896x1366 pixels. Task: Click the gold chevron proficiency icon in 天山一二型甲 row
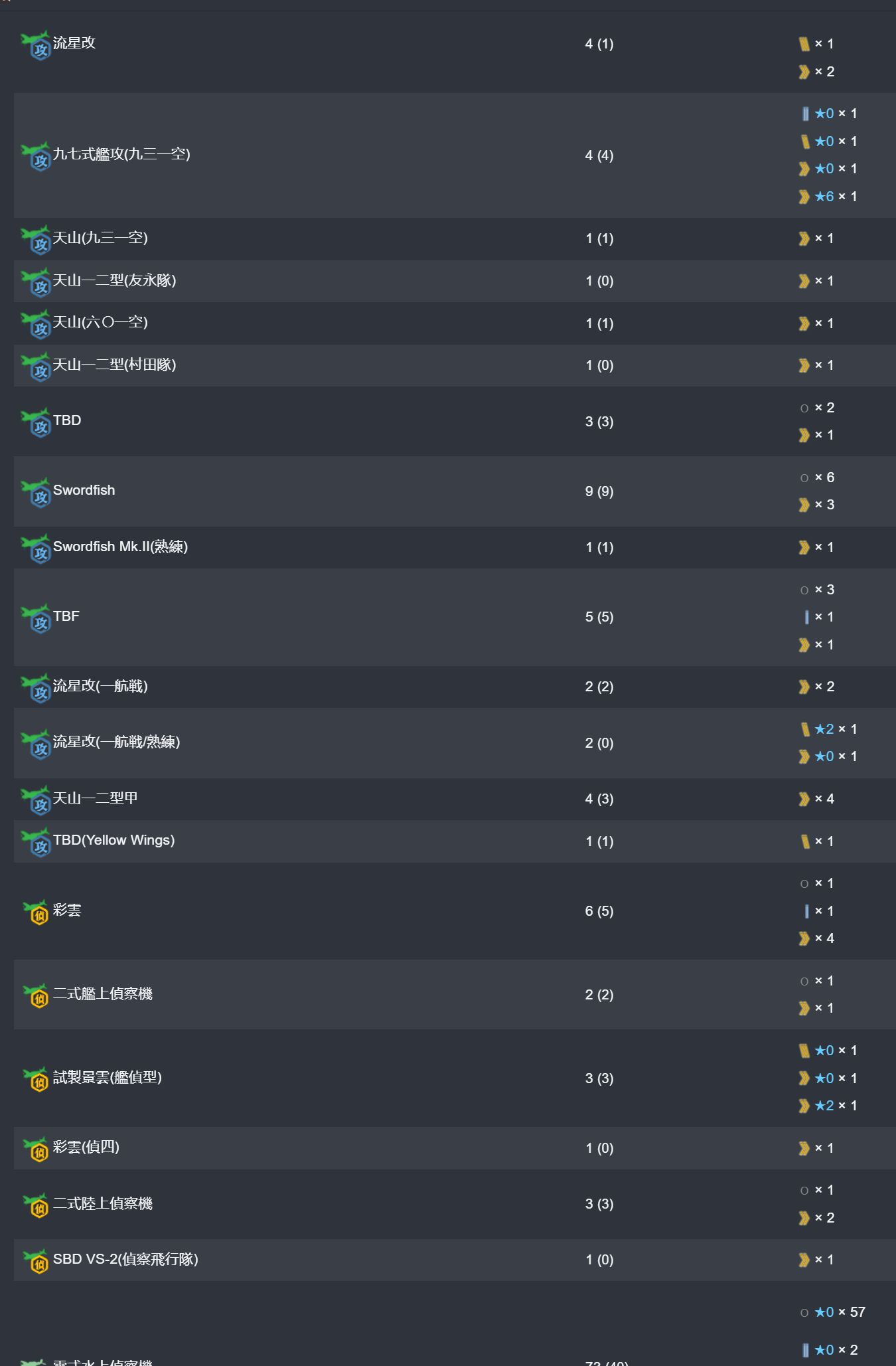pos(804,799)
